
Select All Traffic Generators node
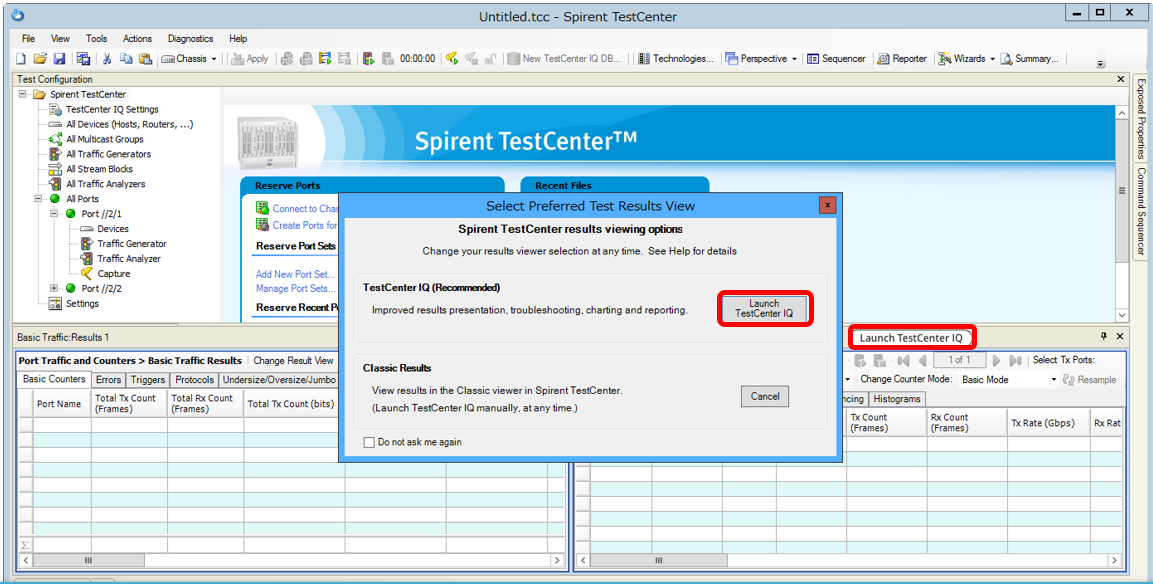pyautogui.click(x=100, y=154)
